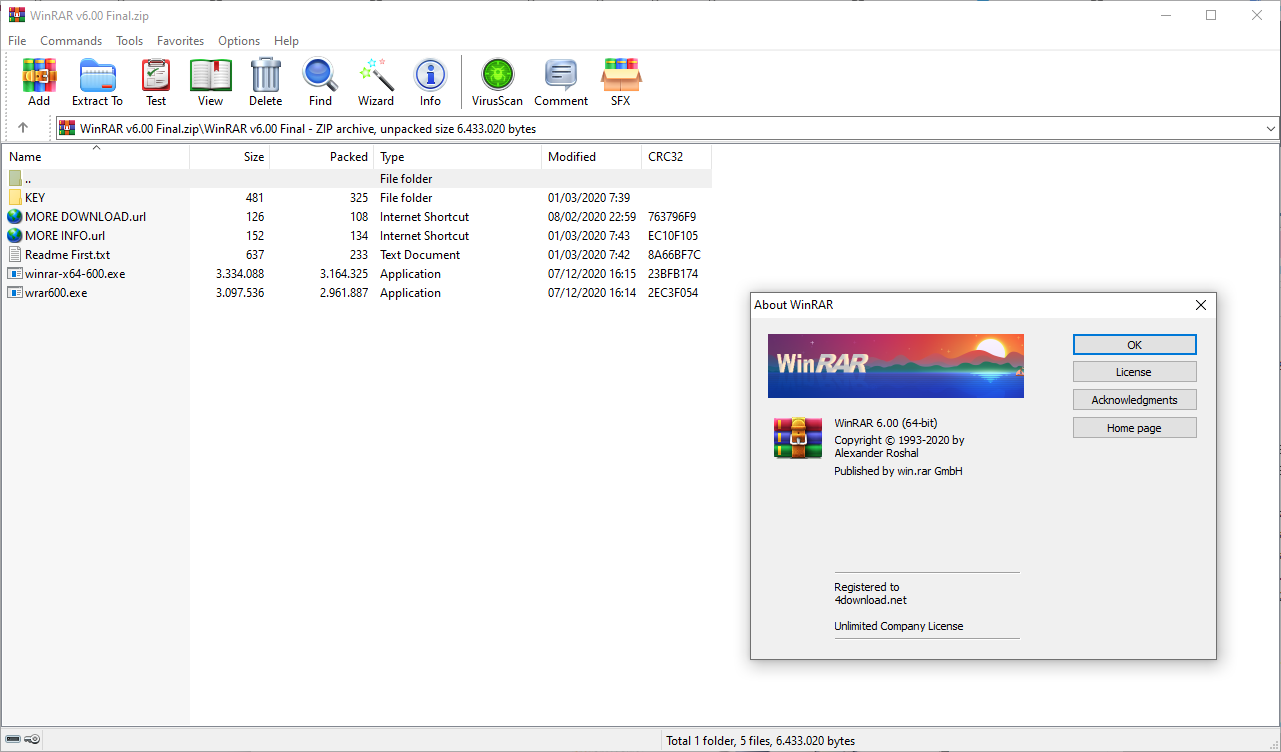Click CRC32 value 23BFB174
The height and width of the screenshot is (752, 1281).
[x=673, y=274]
